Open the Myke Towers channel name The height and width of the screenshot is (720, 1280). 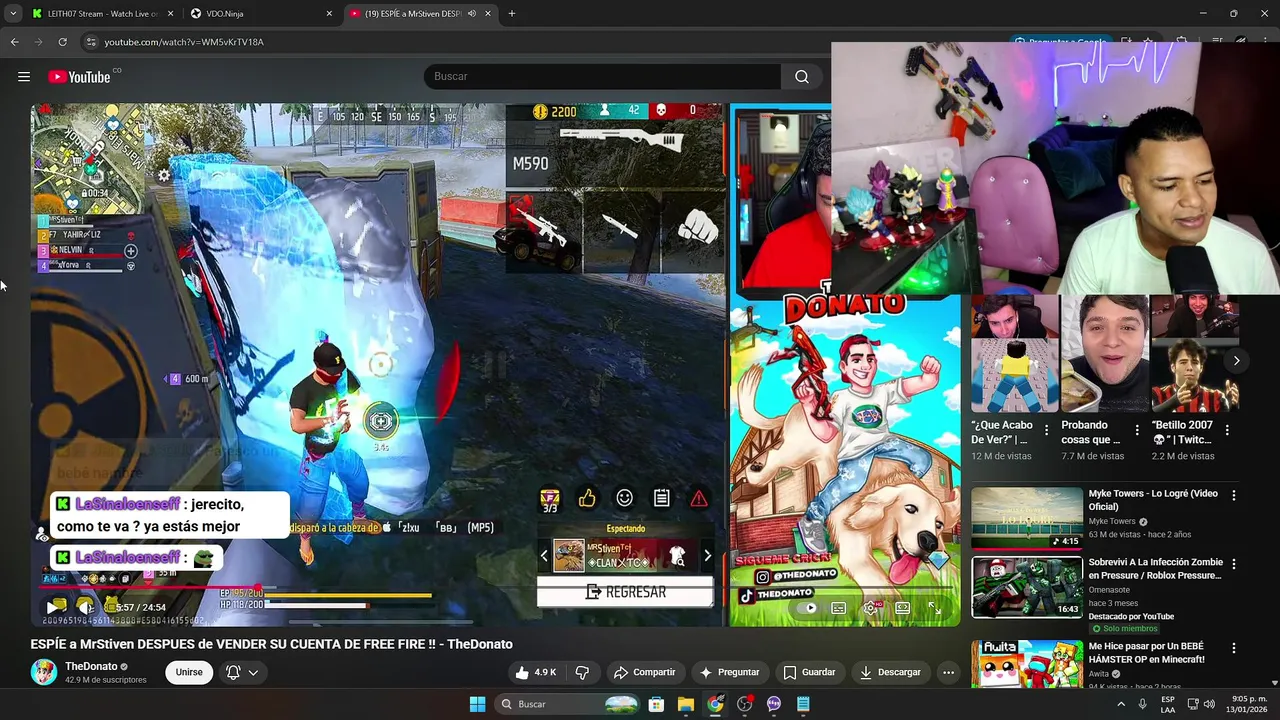point(1112,521)
